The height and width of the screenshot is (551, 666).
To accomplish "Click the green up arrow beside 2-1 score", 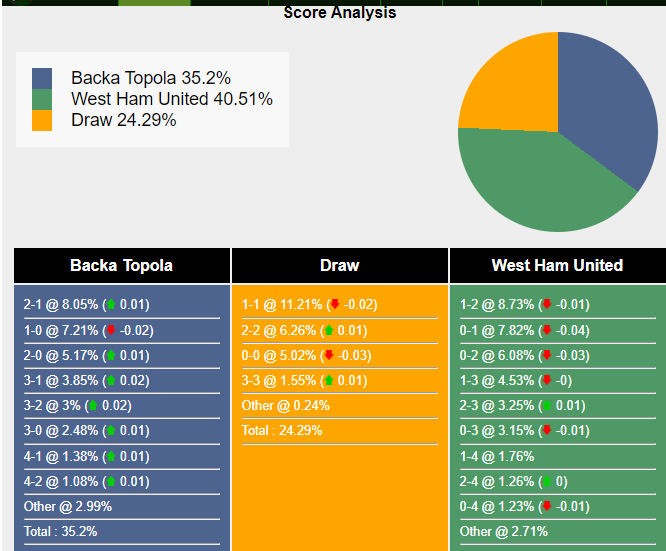I will pos(110,305).
